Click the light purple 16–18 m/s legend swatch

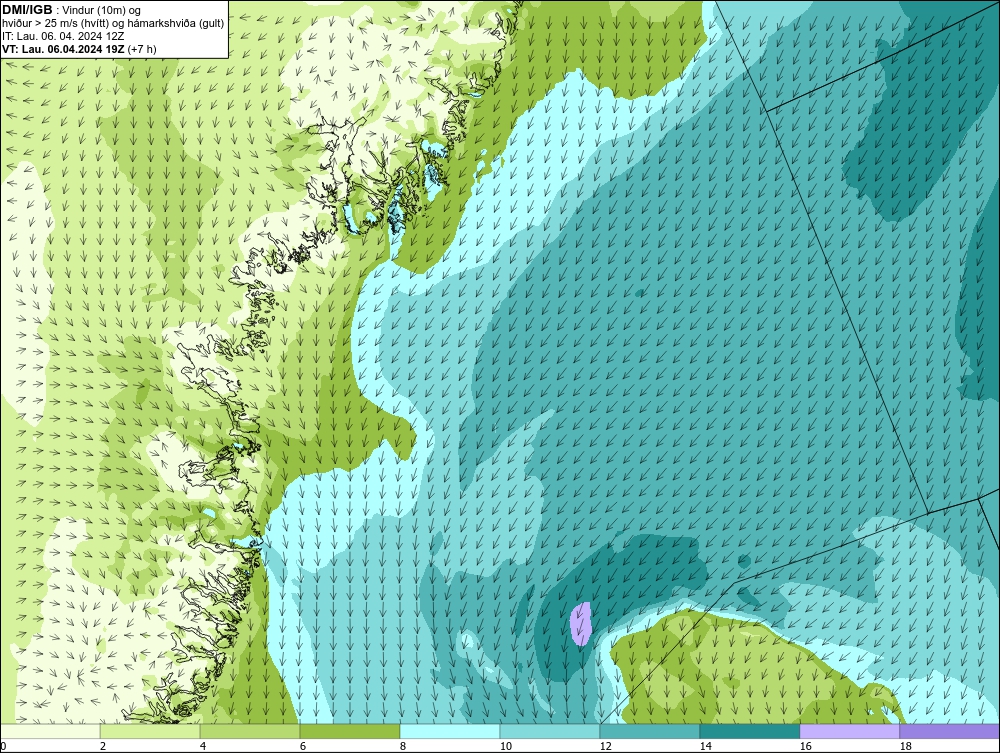coord(849,731)
